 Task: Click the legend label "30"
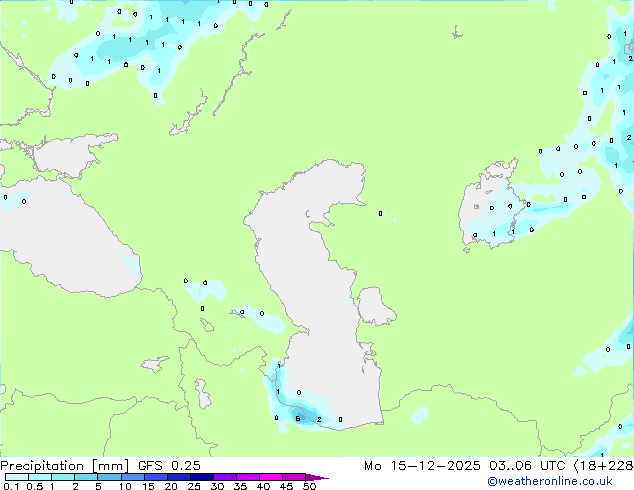click(217, 486)
